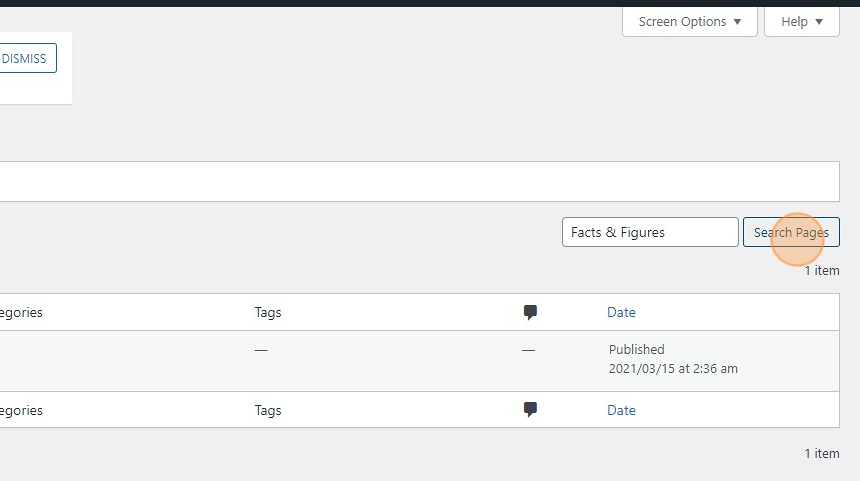Click the bottom '1 item' count text
The height and width of the screenshot is (481, 860).
(821, 453)
